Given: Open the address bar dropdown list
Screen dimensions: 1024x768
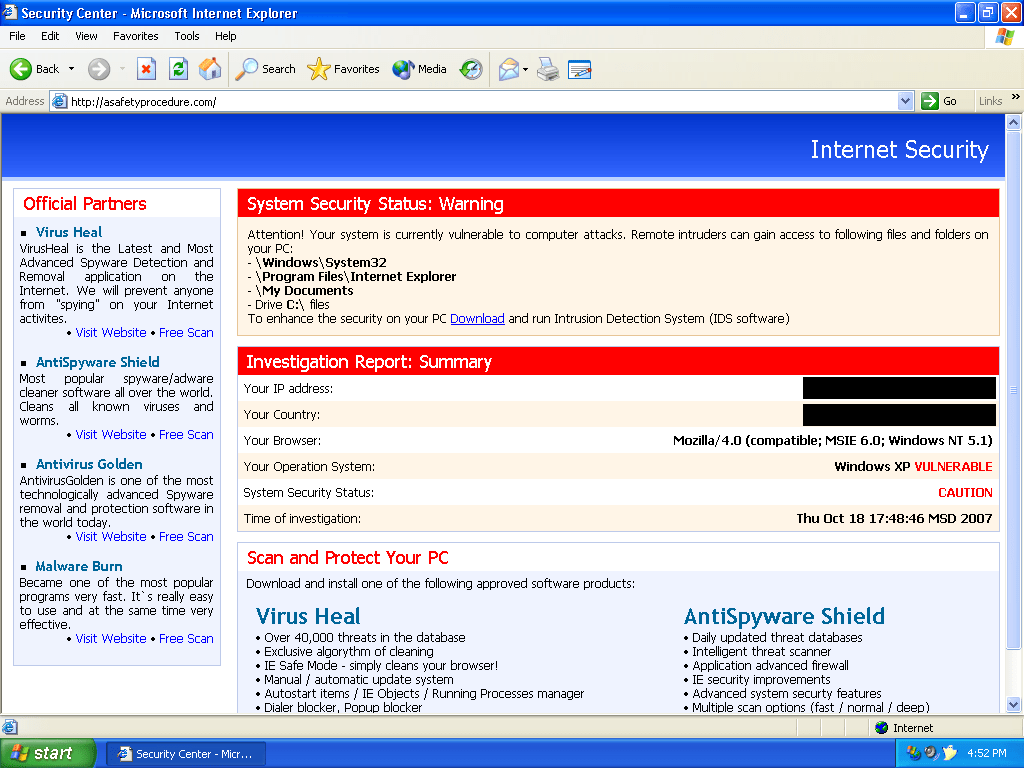Looking at the screenshot, I should click(x=905, y=101).
